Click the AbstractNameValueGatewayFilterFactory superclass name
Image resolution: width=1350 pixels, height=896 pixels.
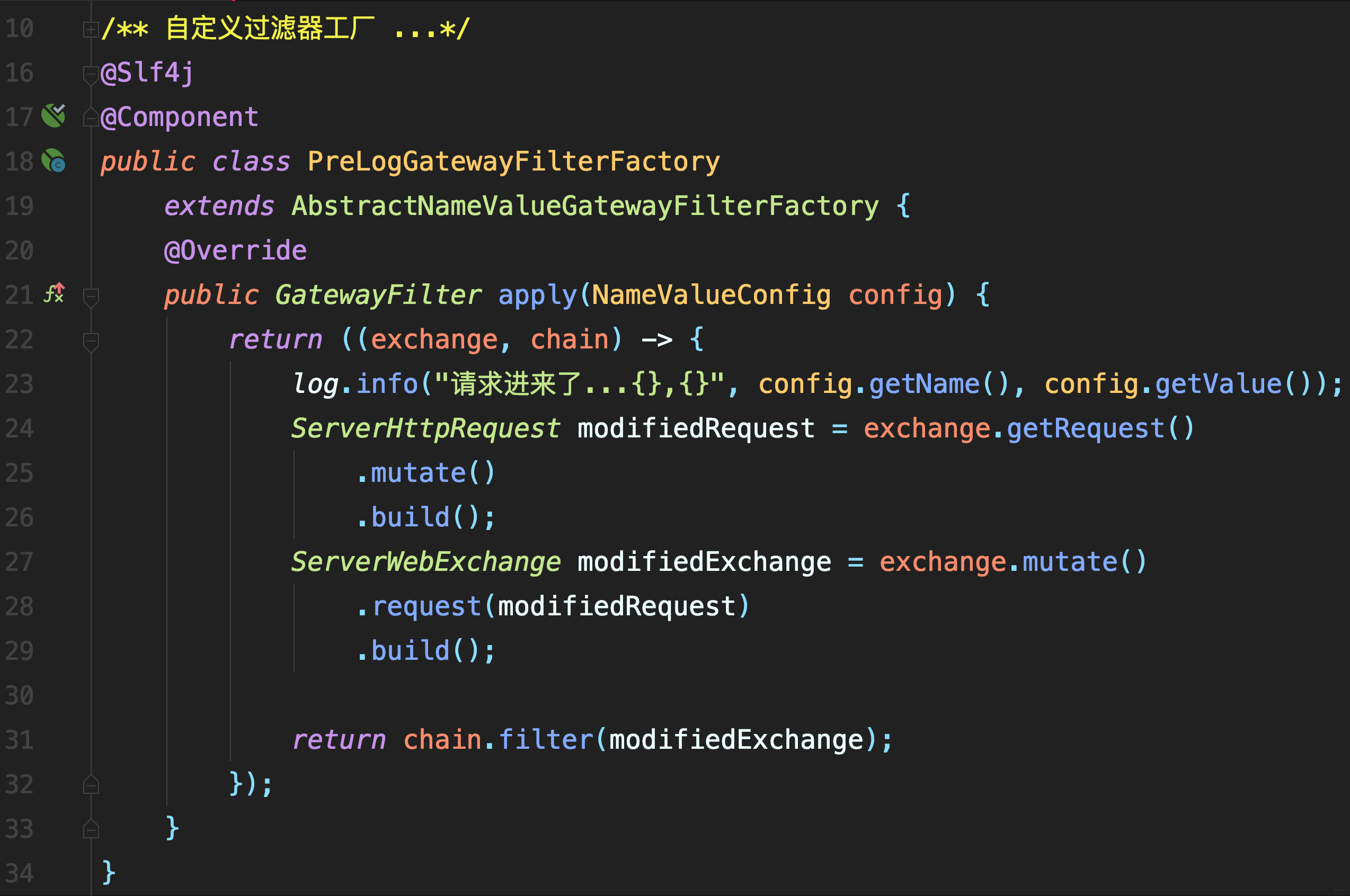[585, 205]
